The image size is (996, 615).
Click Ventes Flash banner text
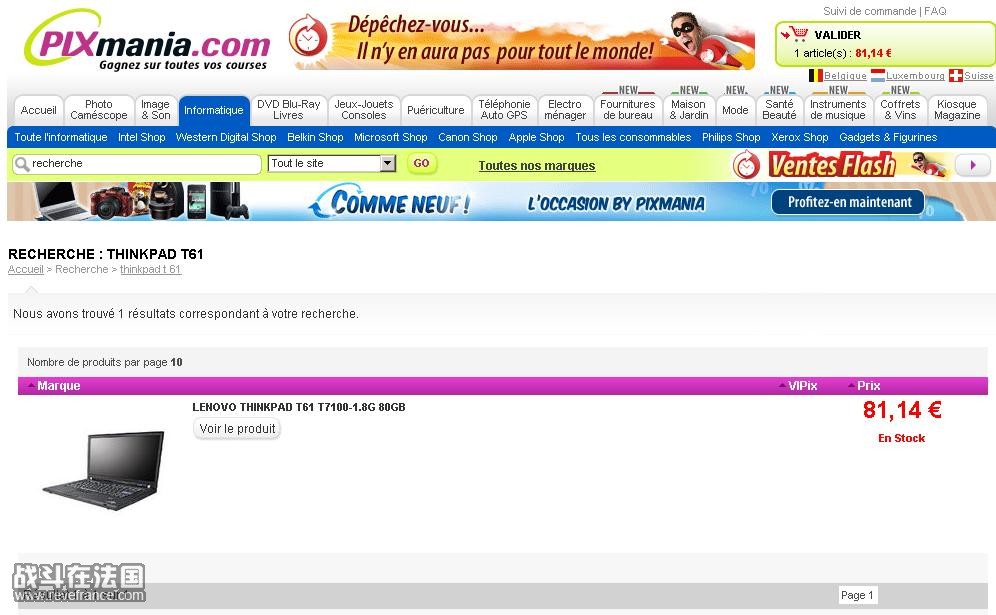(832, 165)
